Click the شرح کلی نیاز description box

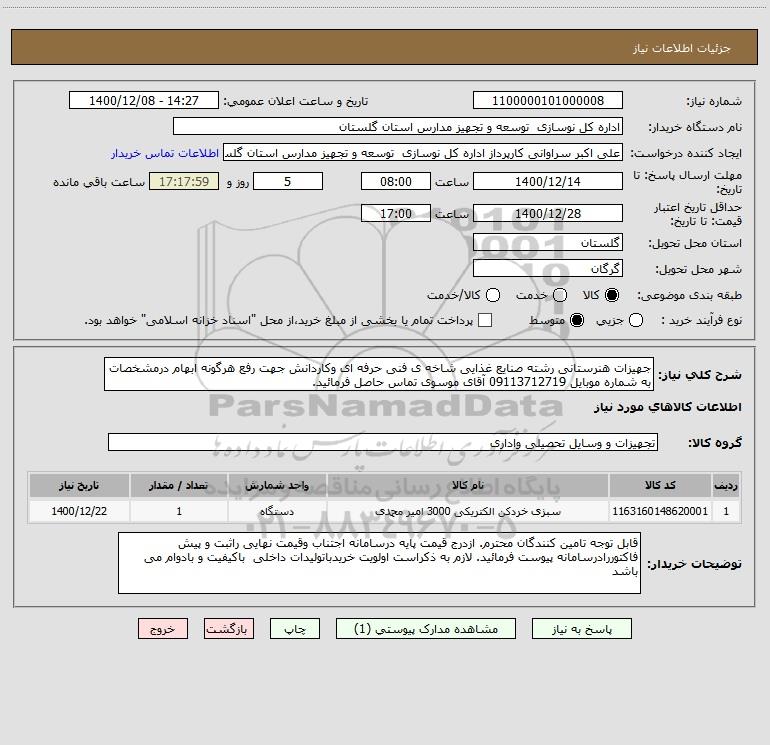pyautogui.click(x=379, y=375)
